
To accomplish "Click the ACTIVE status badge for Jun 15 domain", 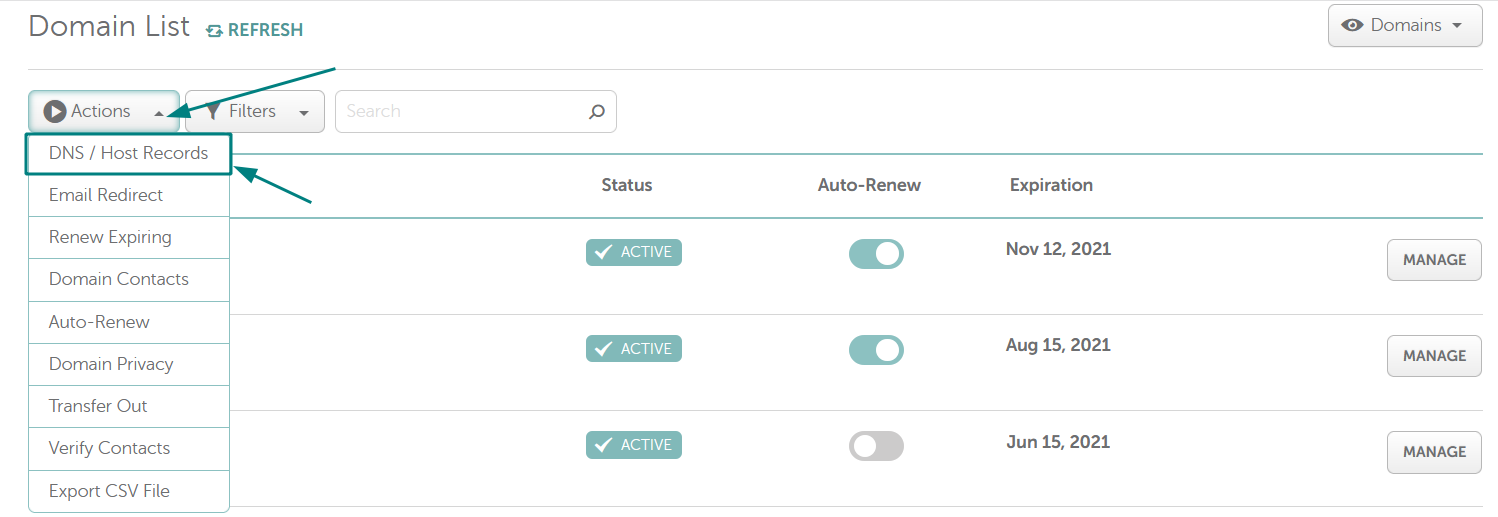I will 634,445.
